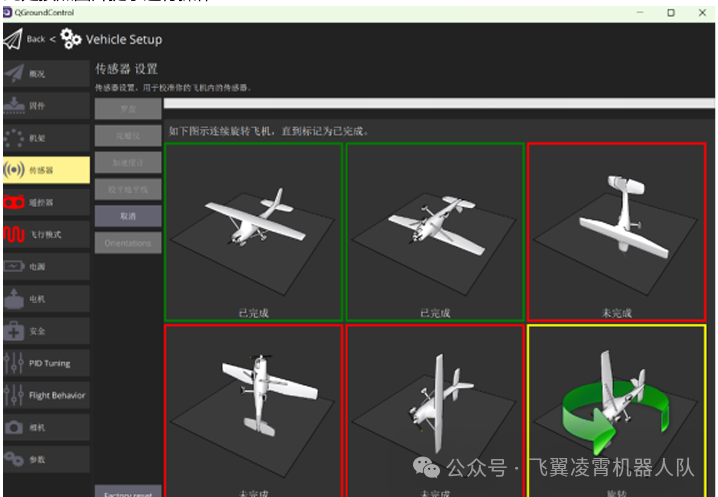Screen dimensions: 718x497
Task: Open the 飞行模式 flight modes section
Action: 45,235
